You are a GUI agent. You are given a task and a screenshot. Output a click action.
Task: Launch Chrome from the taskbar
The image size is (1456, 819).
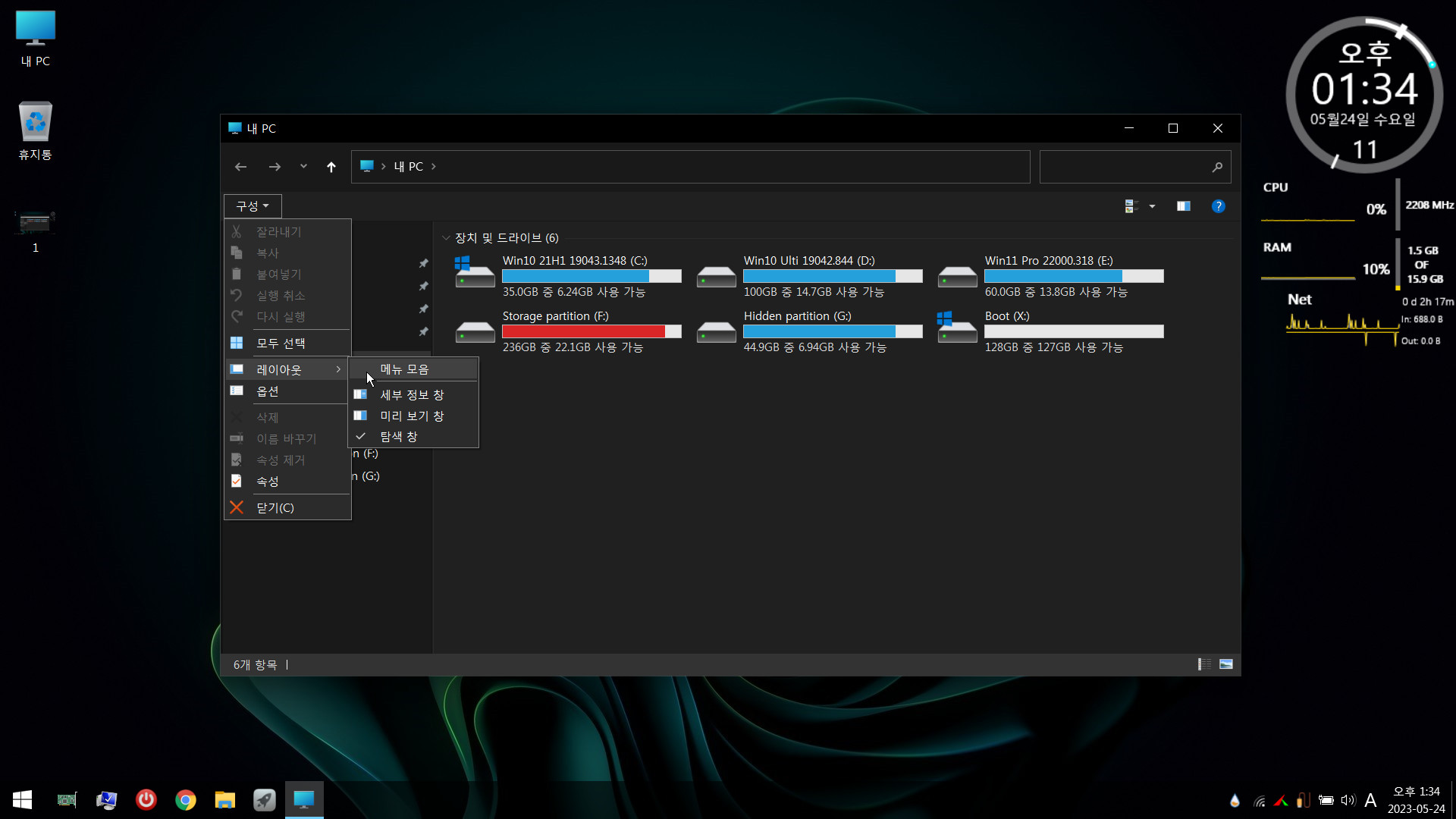[186, 800]
